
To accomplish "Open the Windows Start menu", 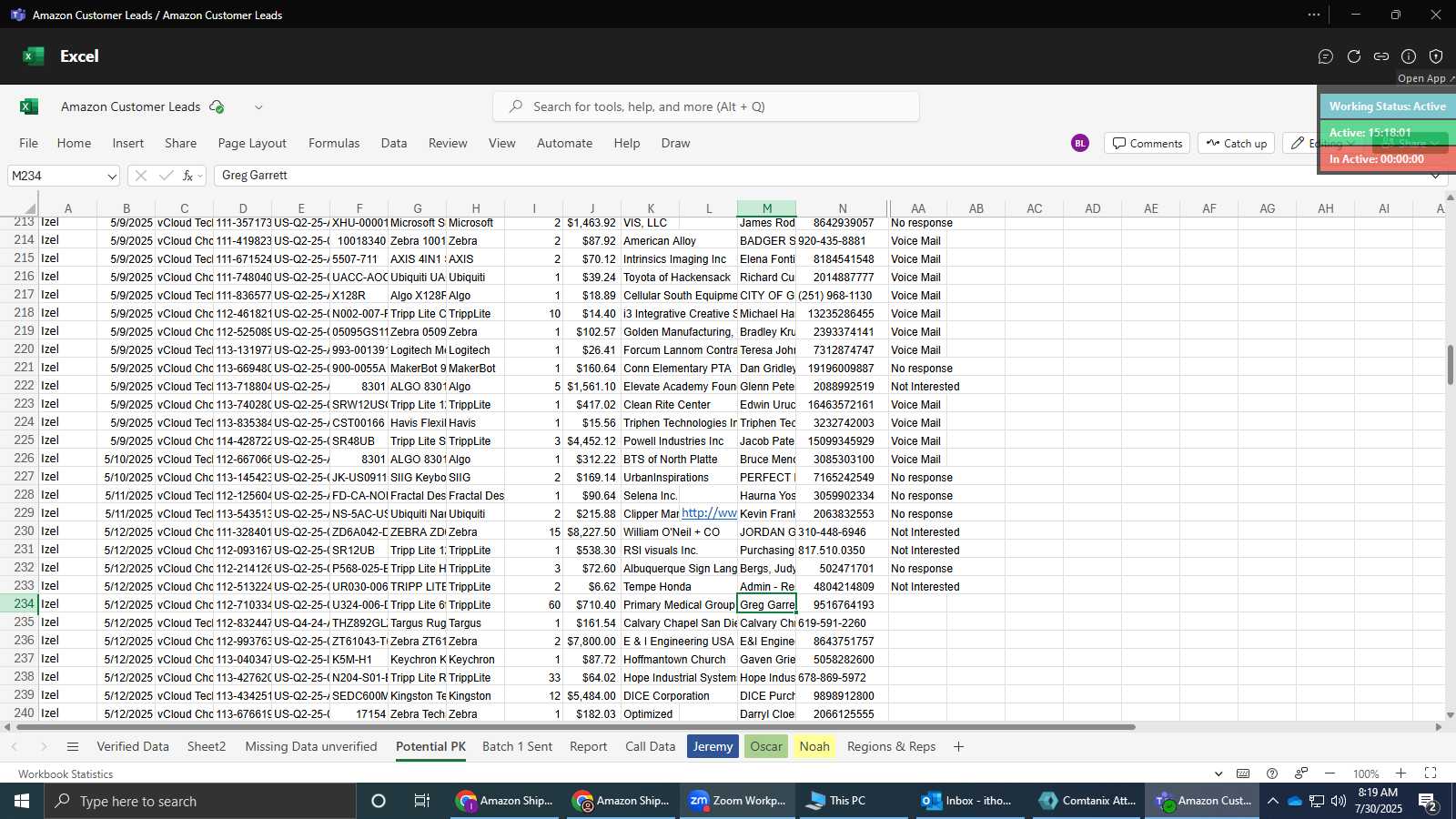I will pos(22,801).
